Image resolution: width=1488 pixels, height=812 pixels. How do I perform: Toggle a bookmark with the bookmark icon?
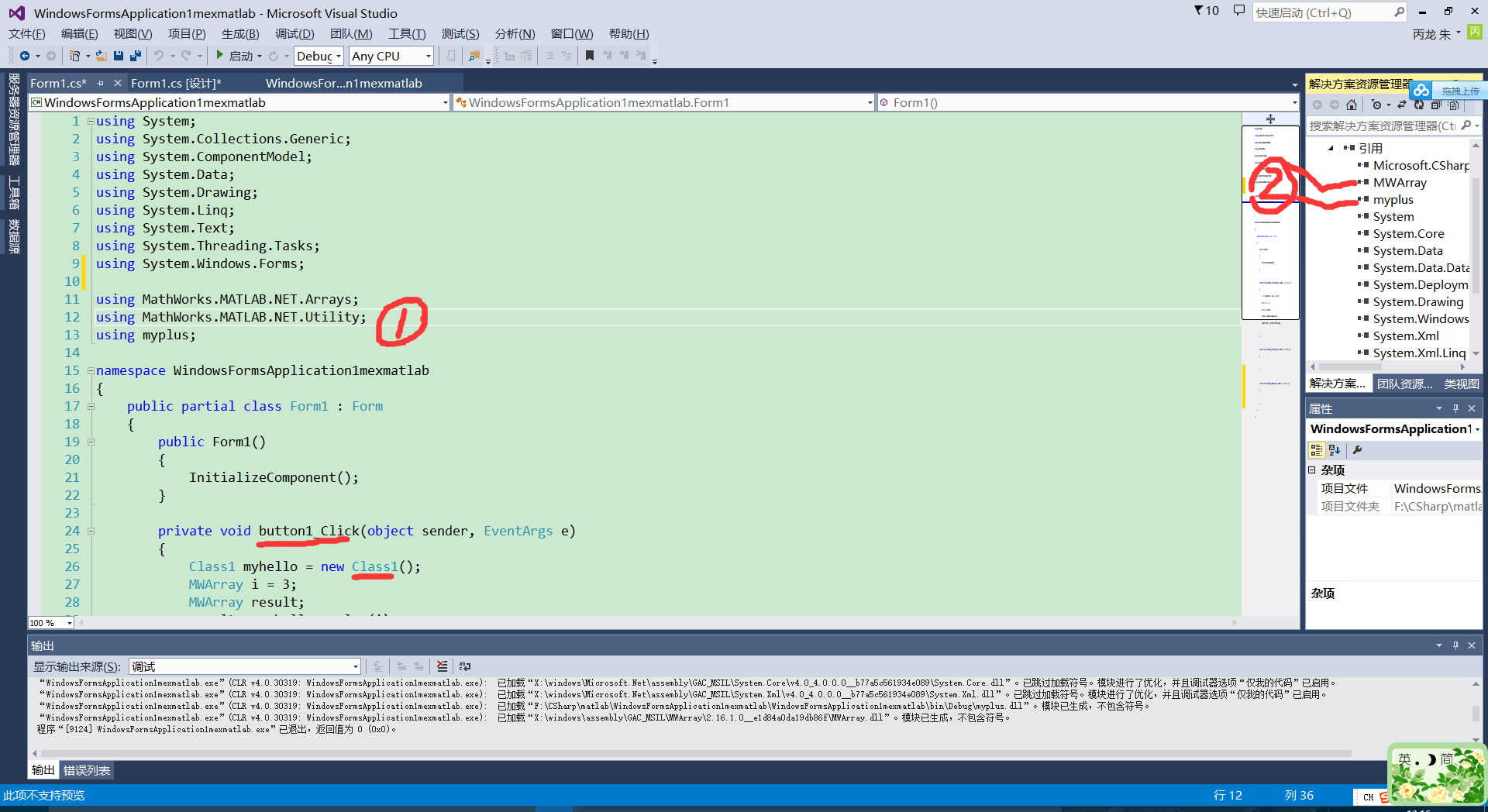click(x=590, y=56)
